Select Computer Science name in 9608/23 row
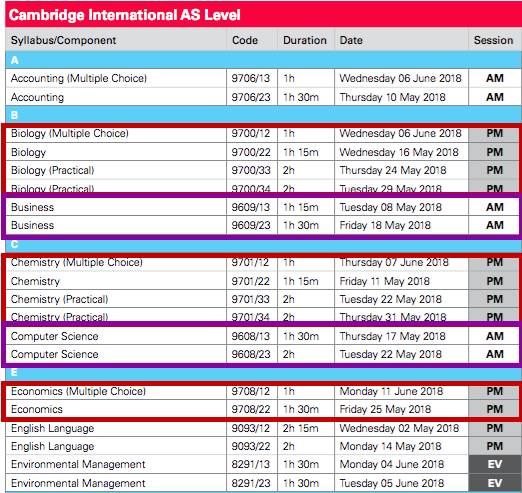 tap(54, 354)
